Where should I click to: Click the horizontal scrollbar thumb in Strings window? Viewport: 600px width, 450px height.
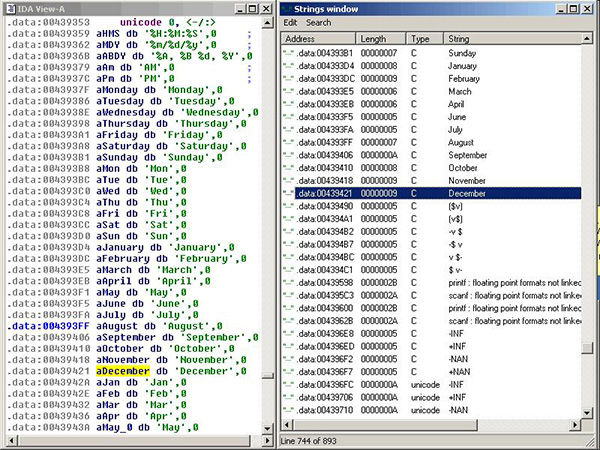pos(385,424)
